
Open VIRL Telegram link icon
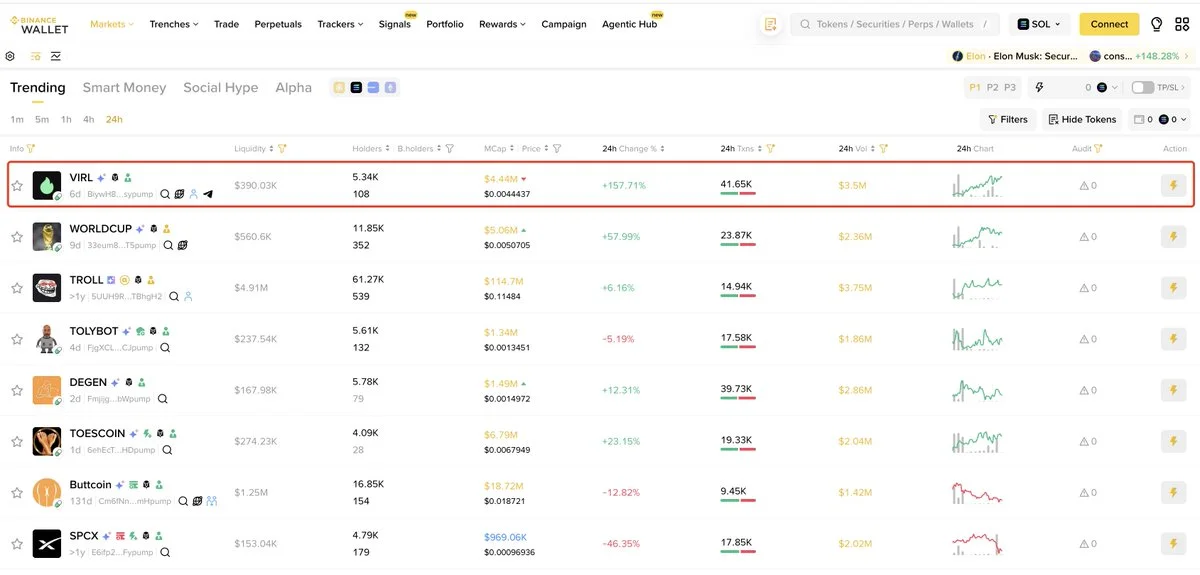pos(208,194)
